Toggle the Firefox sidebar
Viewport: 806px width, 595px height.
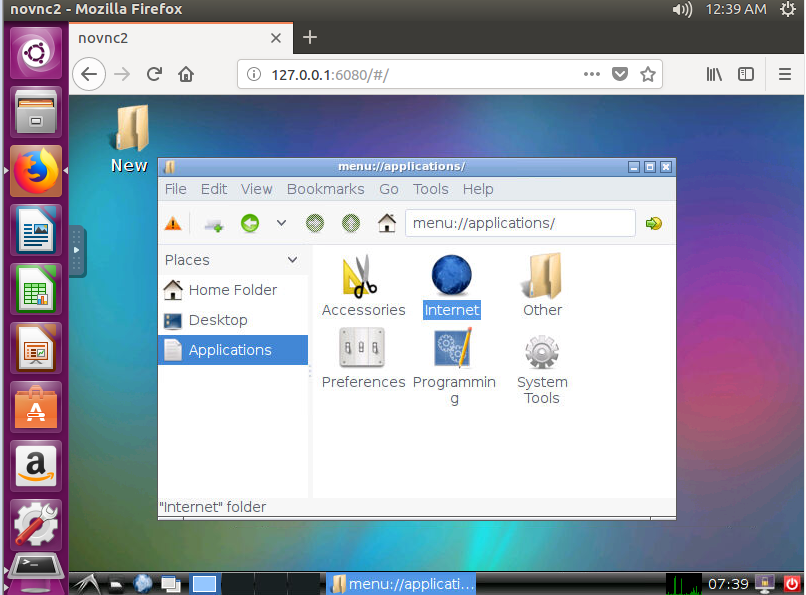pyautogui.click(x=746, y=75)
